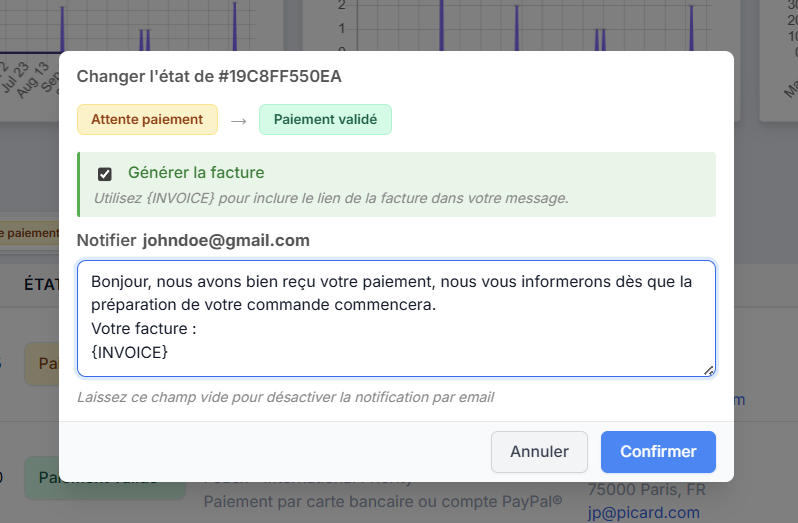Click the Attente paiement status badge
This screenshot has width=798, height=523.
pos(147,119)
